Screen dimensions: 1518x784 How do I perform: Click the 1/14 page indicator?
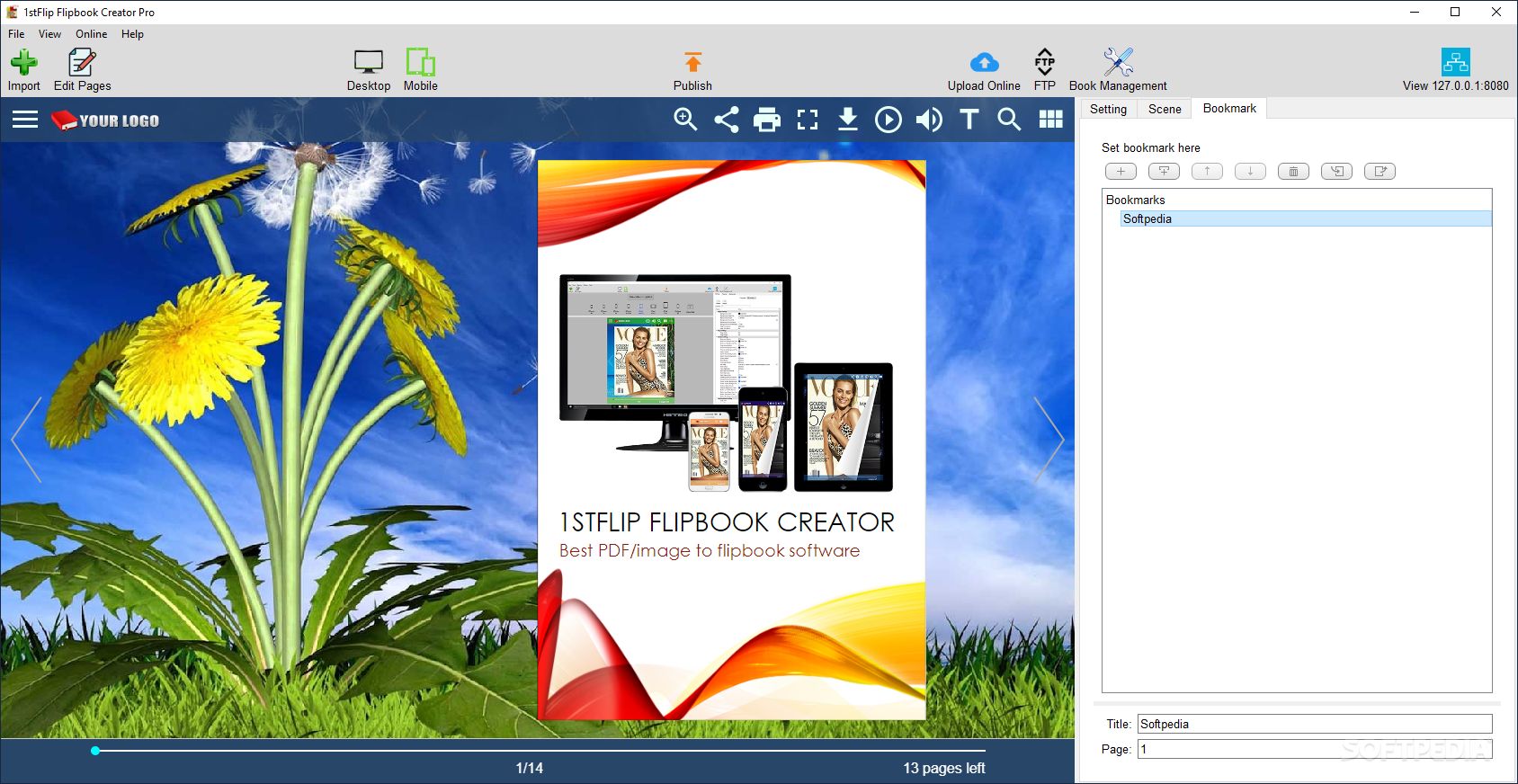(529, 768)
